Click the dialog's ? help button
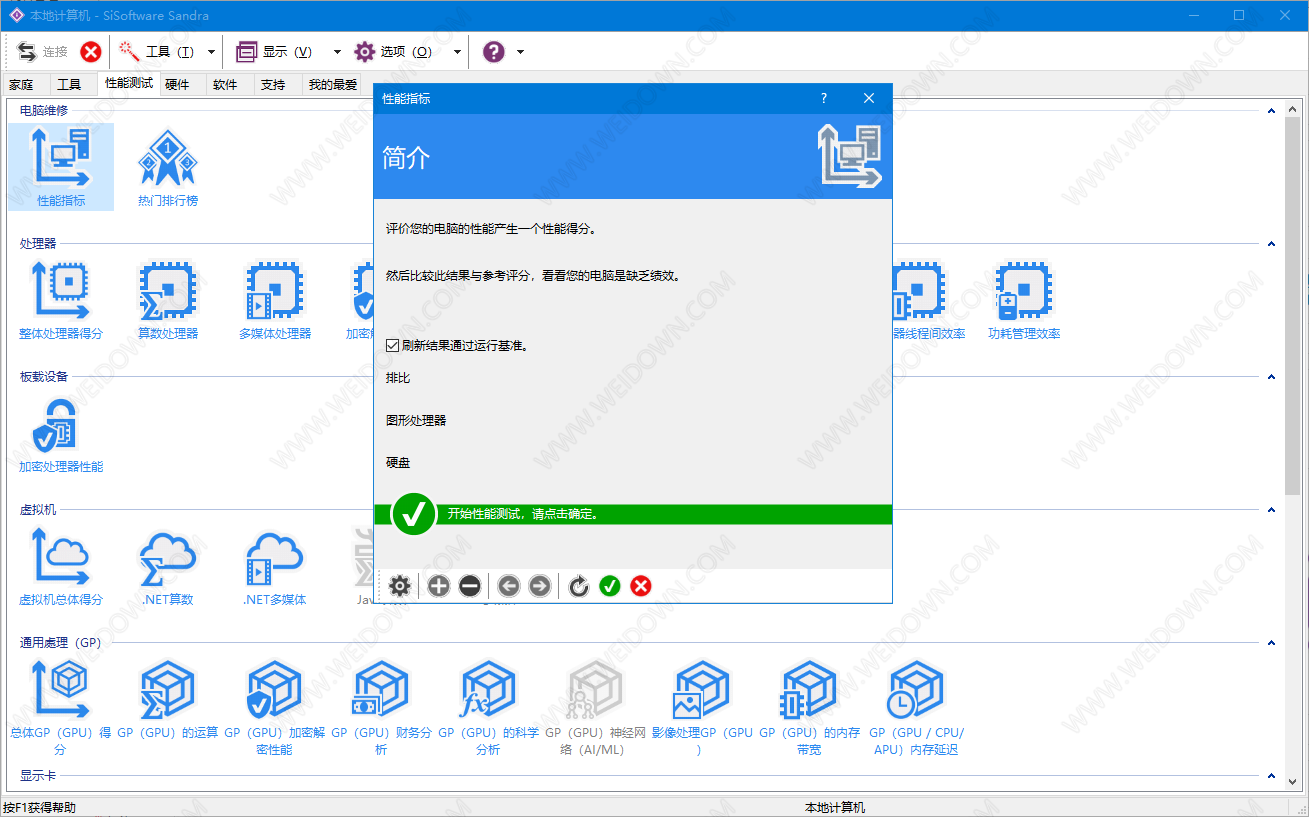 point(824,98)
